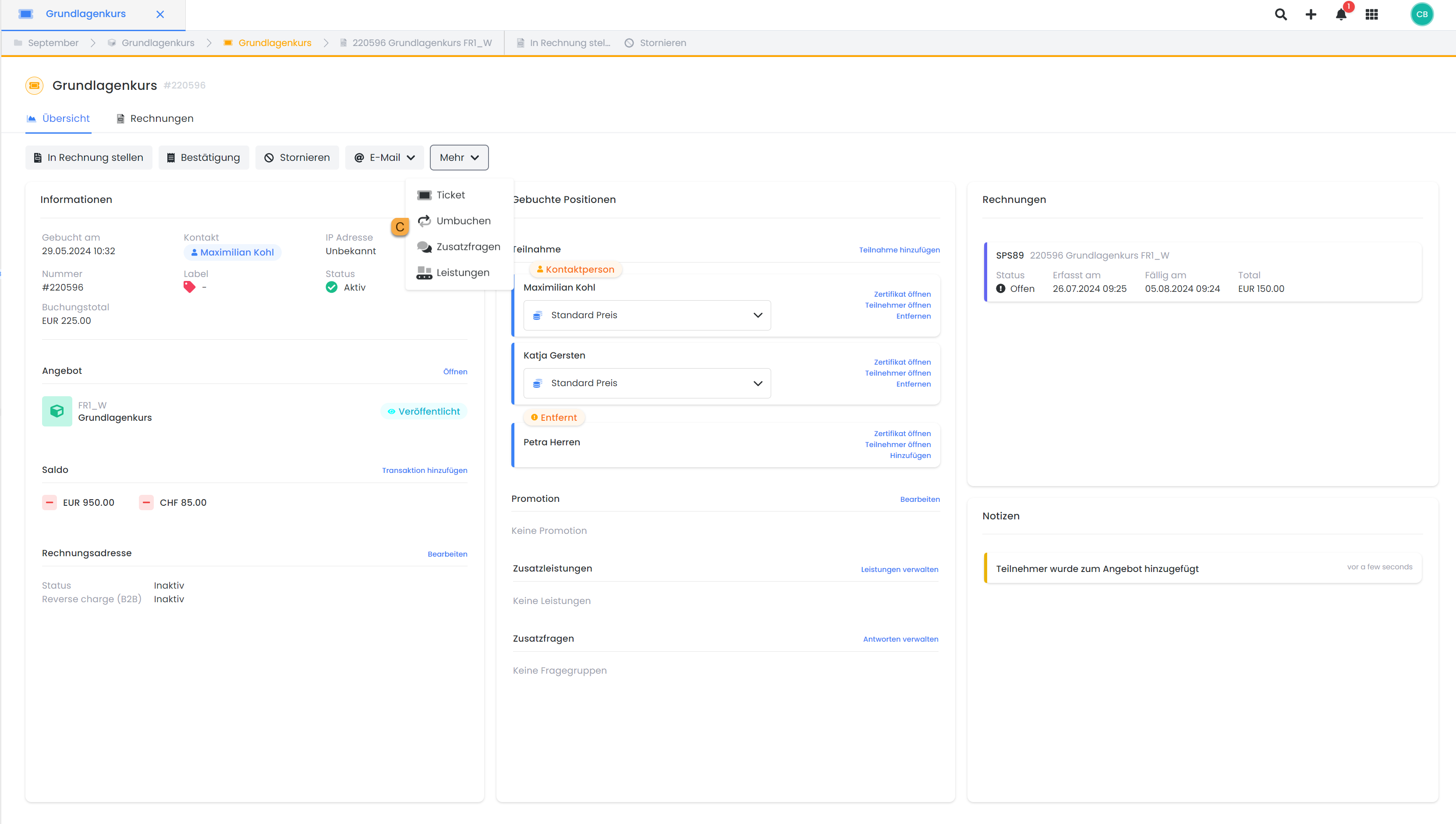The image size is (1456, 824).
Task: Click the Teilnahme hinzufügen link
Action: pyautogui.click(x=899, y=249)
